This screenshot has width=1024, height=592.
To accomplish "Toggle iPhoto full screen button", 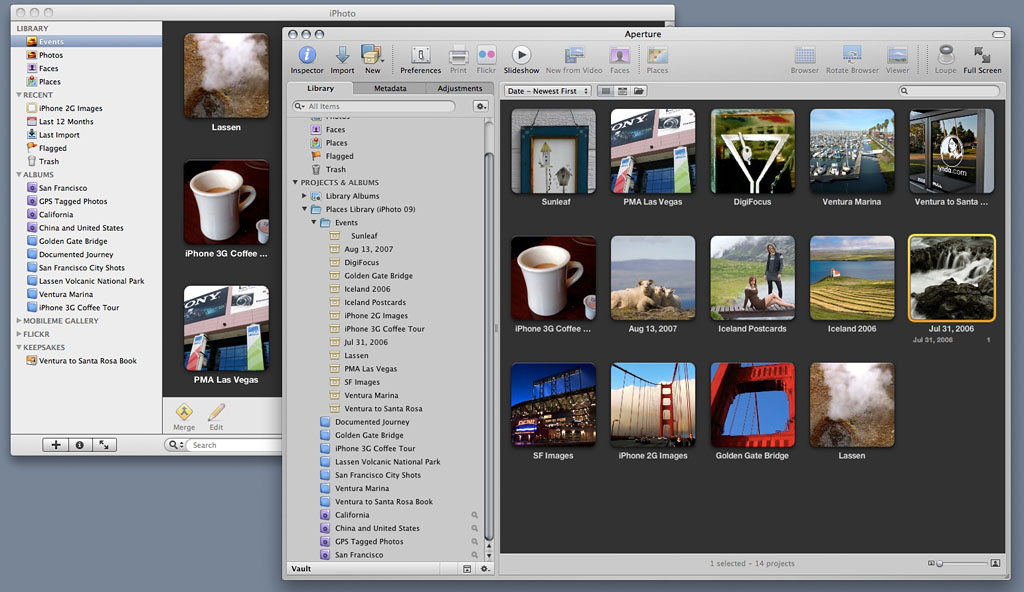I will coord(104,445).
